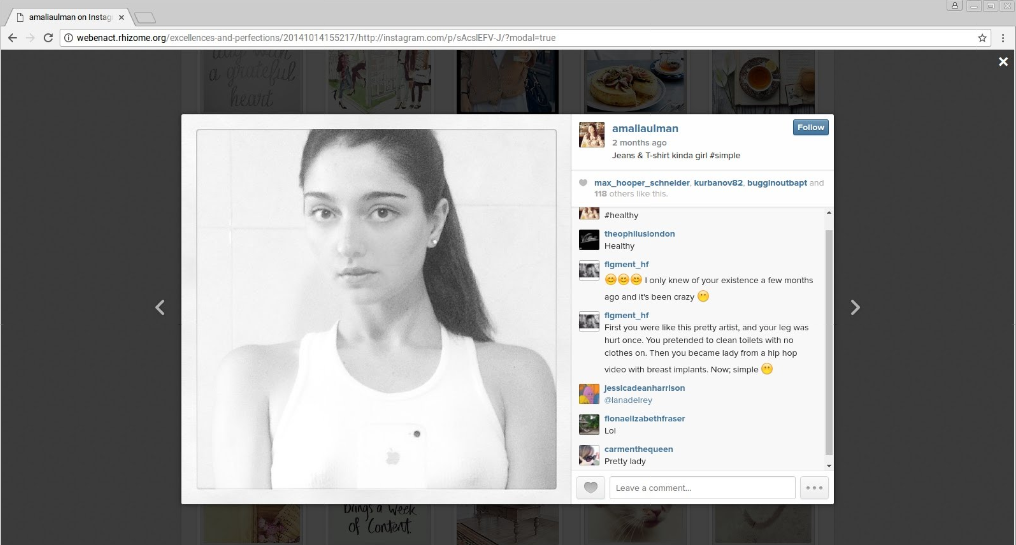The height and width of the screenshot is (545, 1016).
Task: Open kurbanov82 liker link
Action: 718,183
